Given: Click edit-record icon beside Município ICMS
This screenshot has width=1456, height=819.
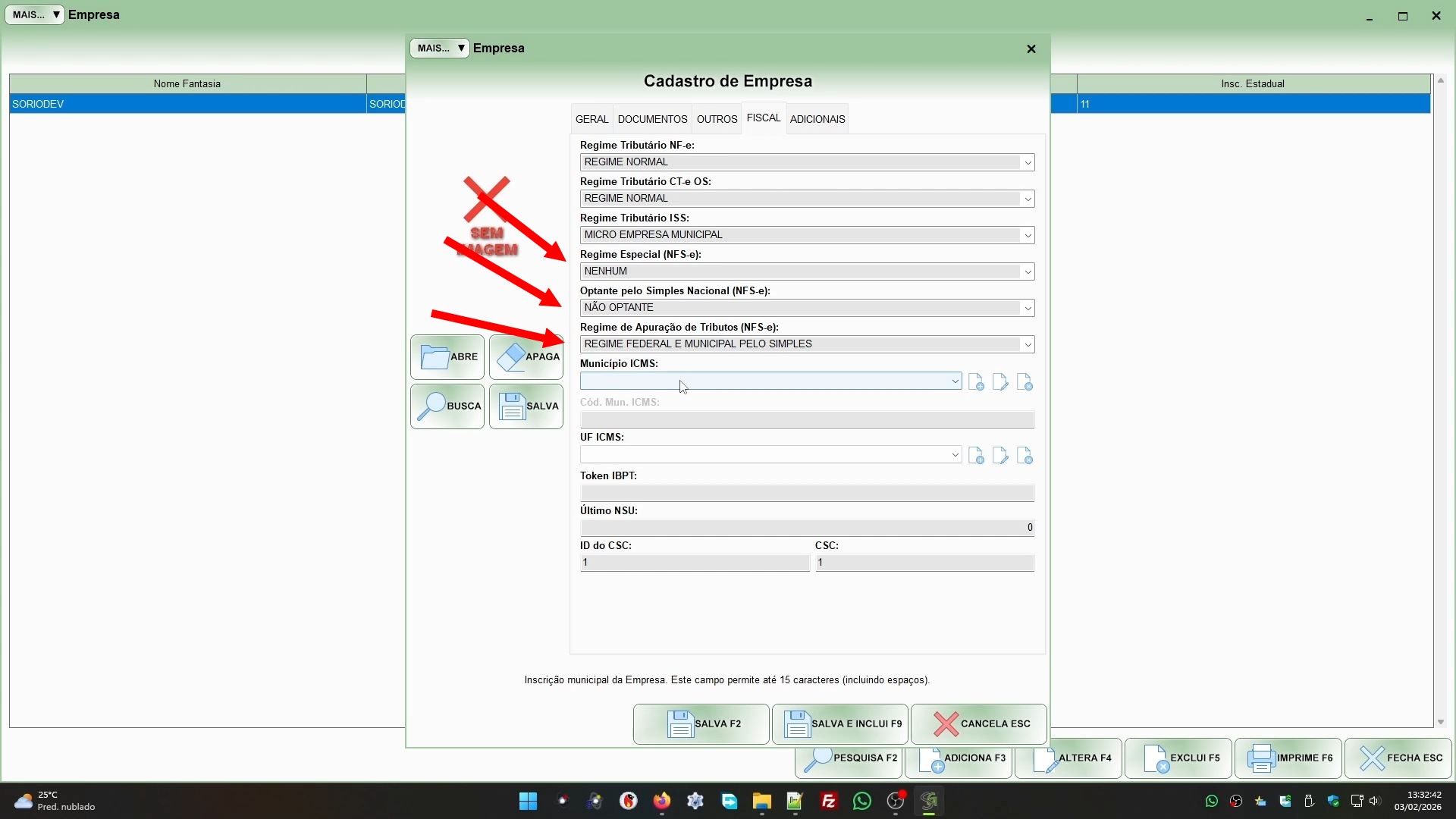Looking at the screenshot, I should click(1000, 382).
